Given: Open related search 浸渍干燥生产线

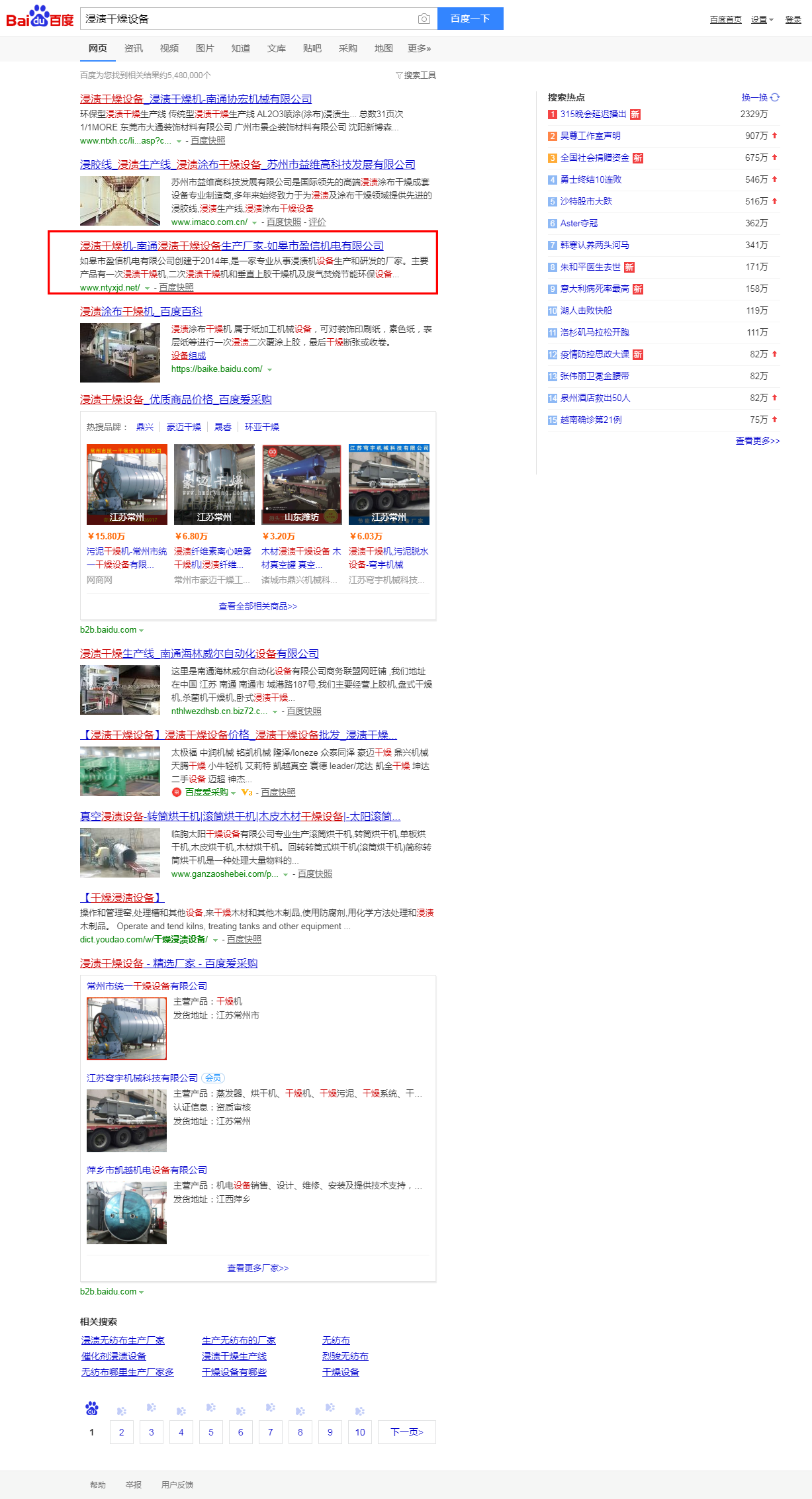Looking at the screenshot, I should (234, 1356).
